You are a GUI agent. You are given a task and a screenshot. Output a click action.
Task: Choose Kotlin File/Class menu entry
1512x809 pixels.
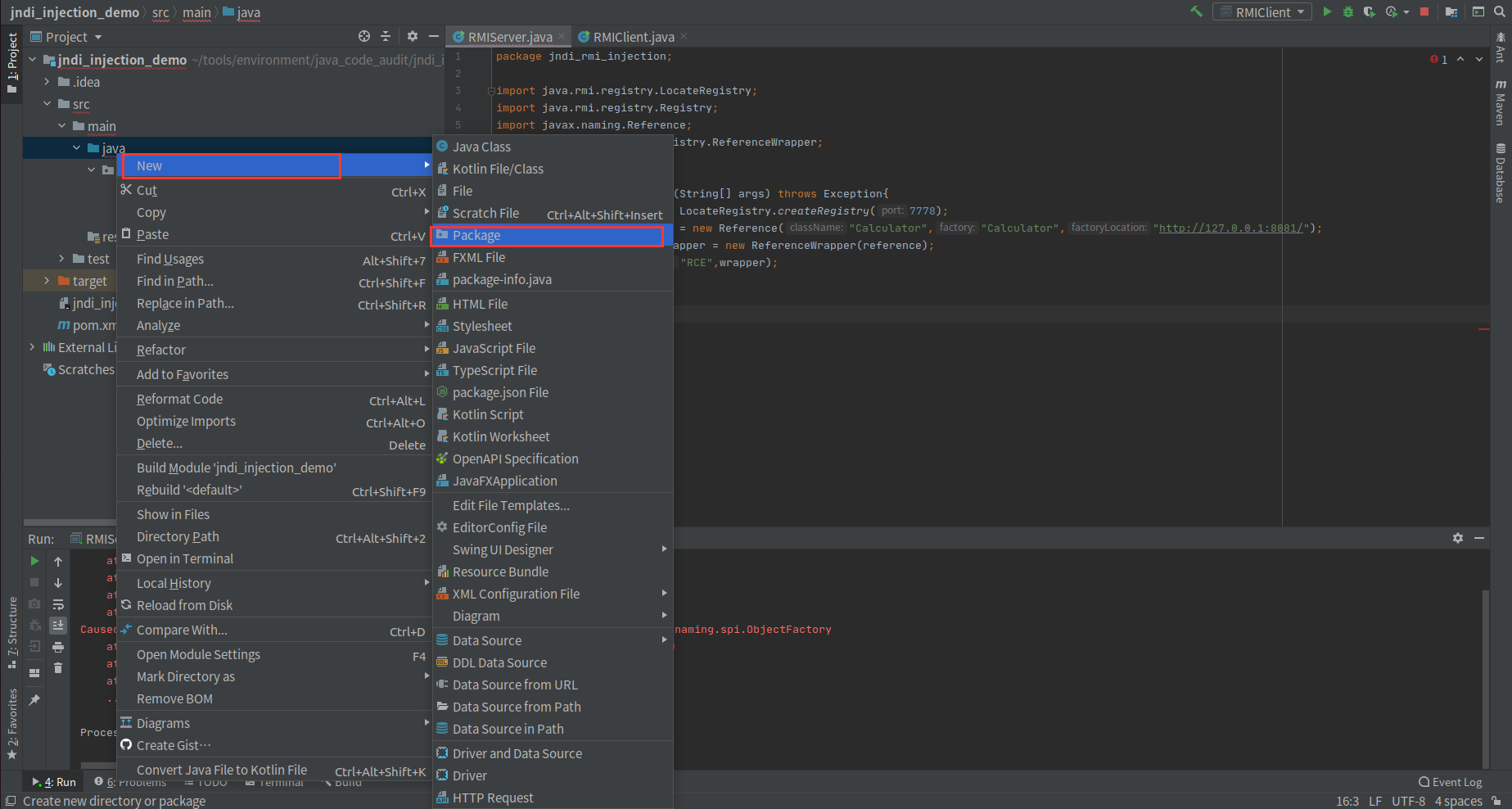[553, 169]
